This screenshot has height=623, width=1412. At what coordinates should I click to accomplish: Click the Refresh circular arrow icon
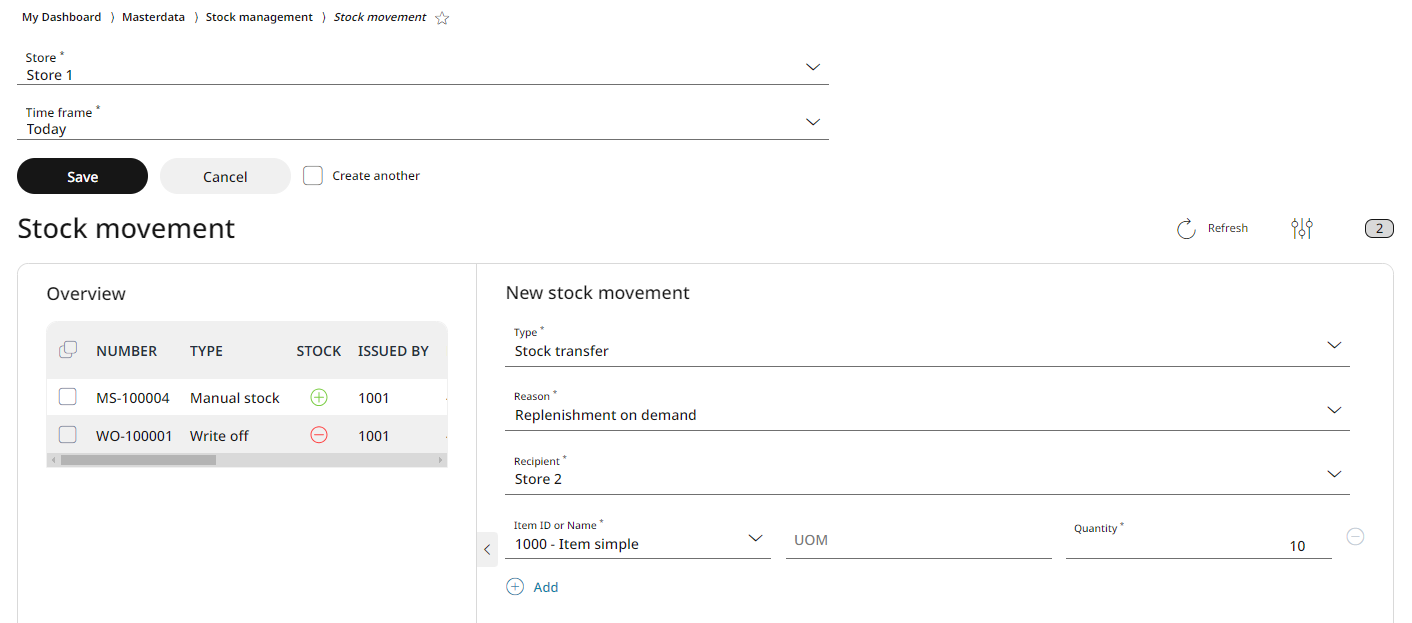[1186, 229]
